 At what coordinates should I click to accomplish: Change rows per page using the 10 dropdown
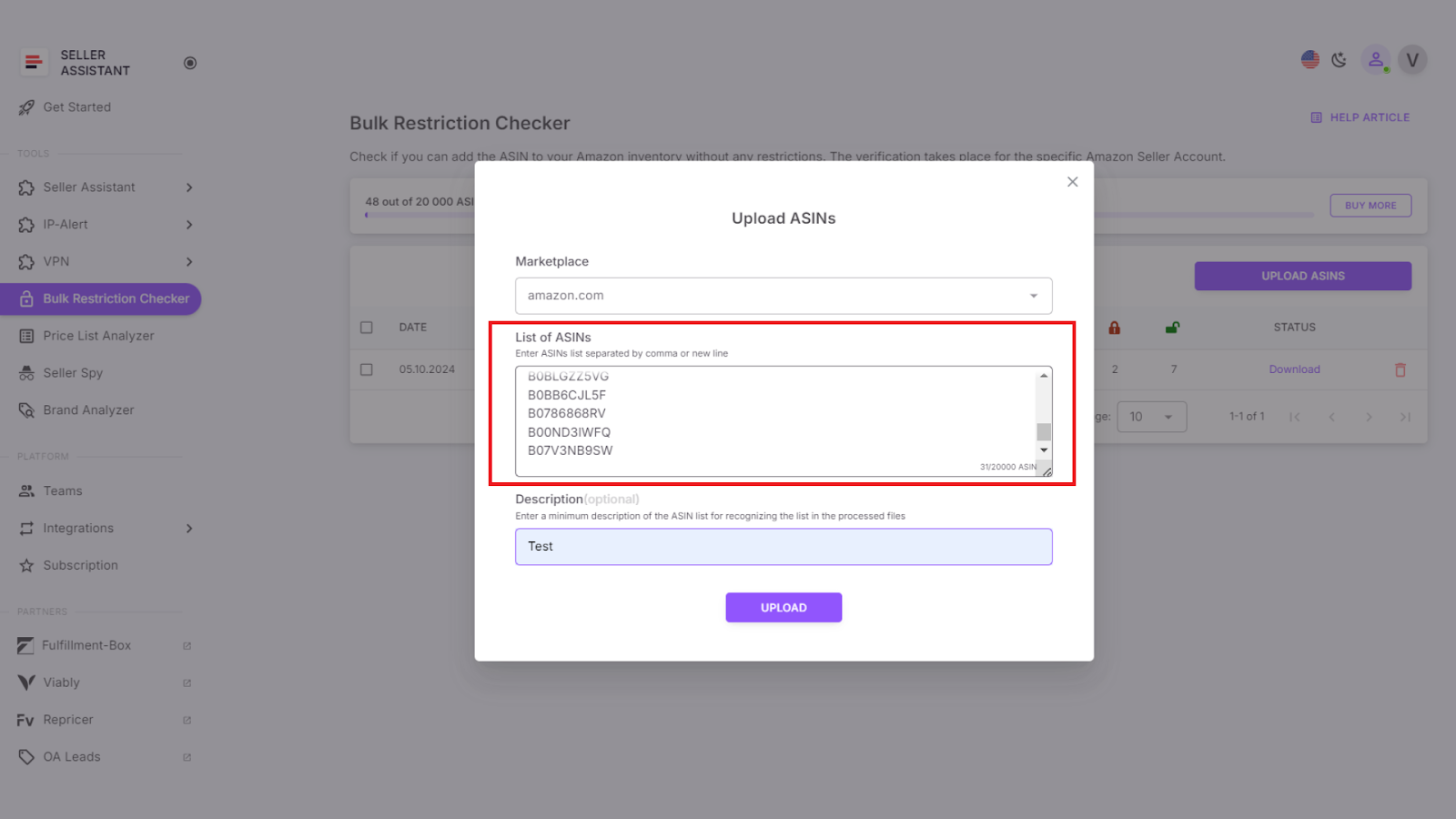(x=1151, y=416)
